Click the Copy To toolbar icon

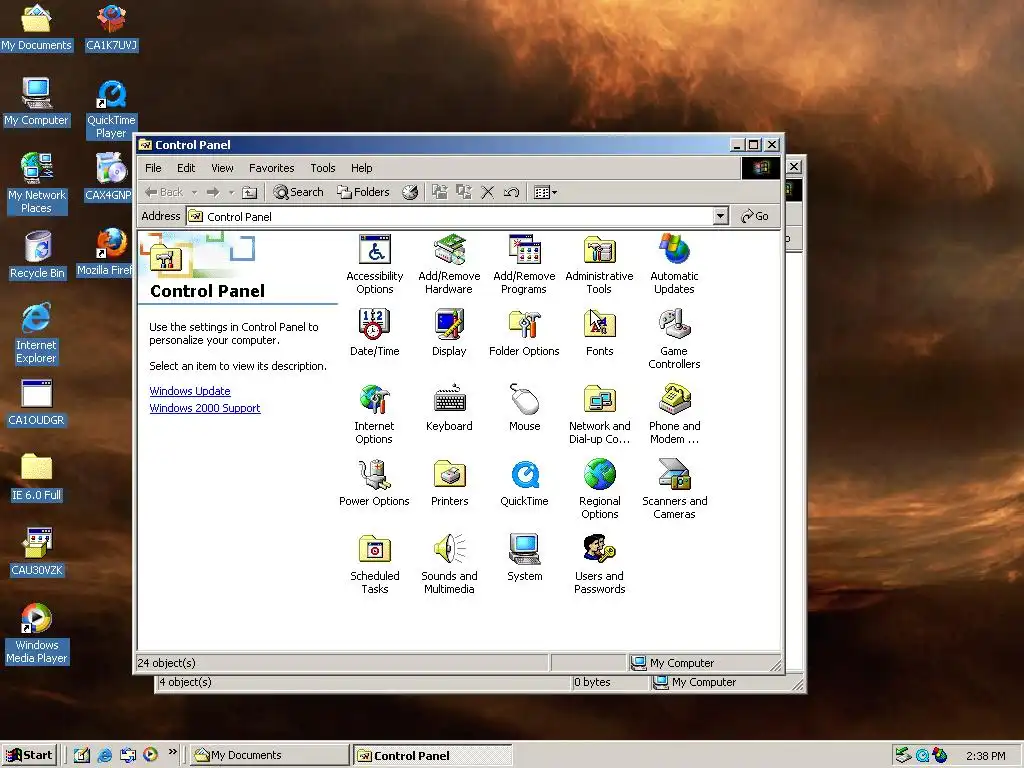tap(464, 192)
